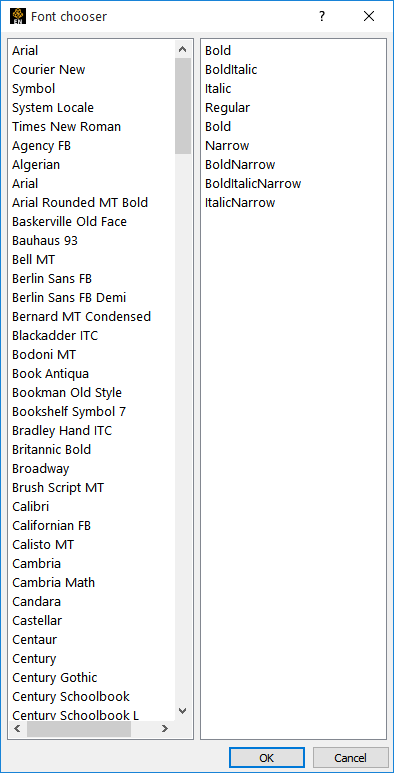Click the font list scroll down arrow

182,711
